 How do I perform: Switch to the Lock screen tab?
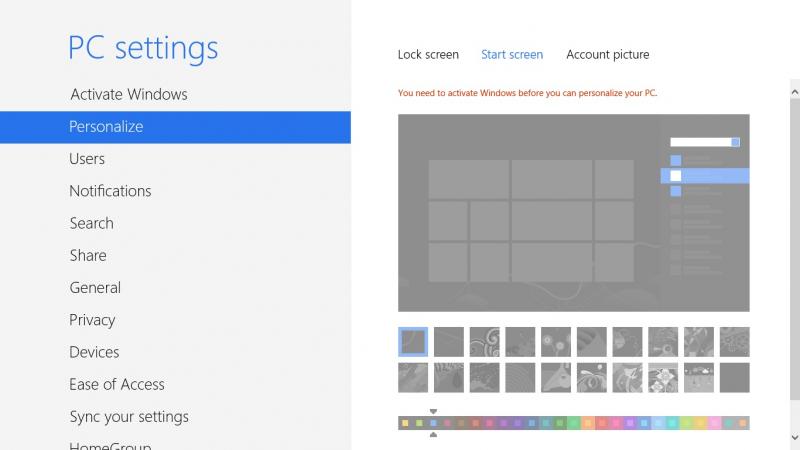(428, 55)
